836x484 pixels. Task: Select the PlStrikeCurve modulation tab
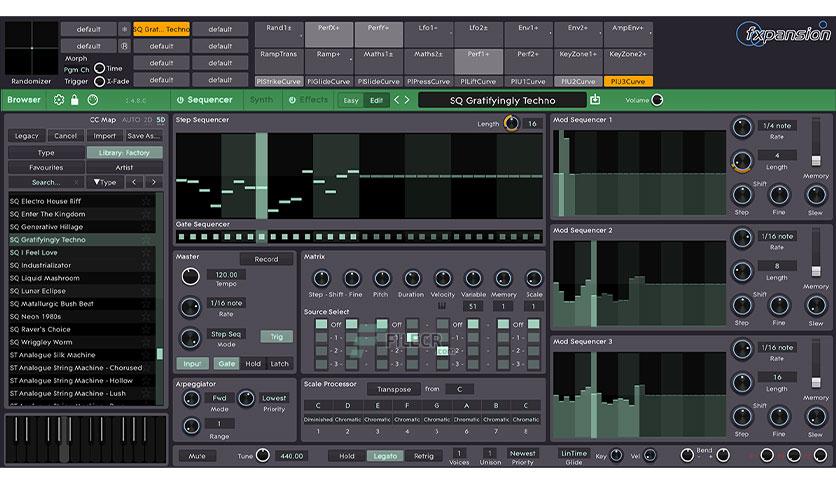click(279, 82)
